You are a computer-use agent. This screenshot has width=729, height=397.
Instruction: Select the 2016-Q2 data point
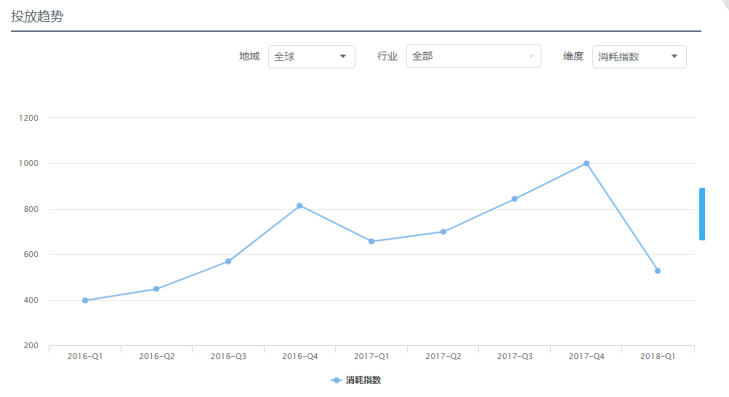click(x=156, y=289)
